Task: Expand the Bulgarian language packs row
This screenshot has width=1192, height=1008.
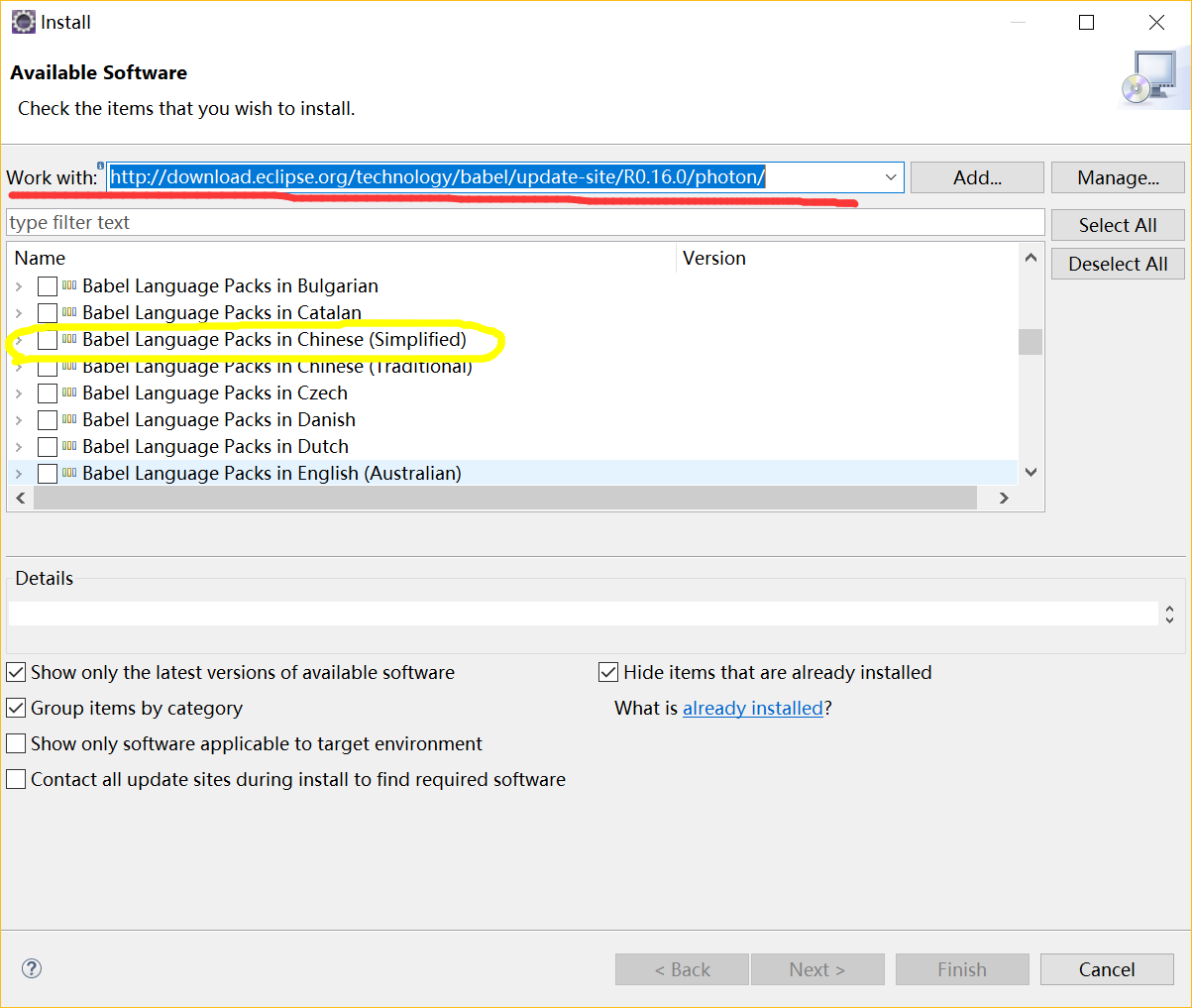Action: click(19, 286)
